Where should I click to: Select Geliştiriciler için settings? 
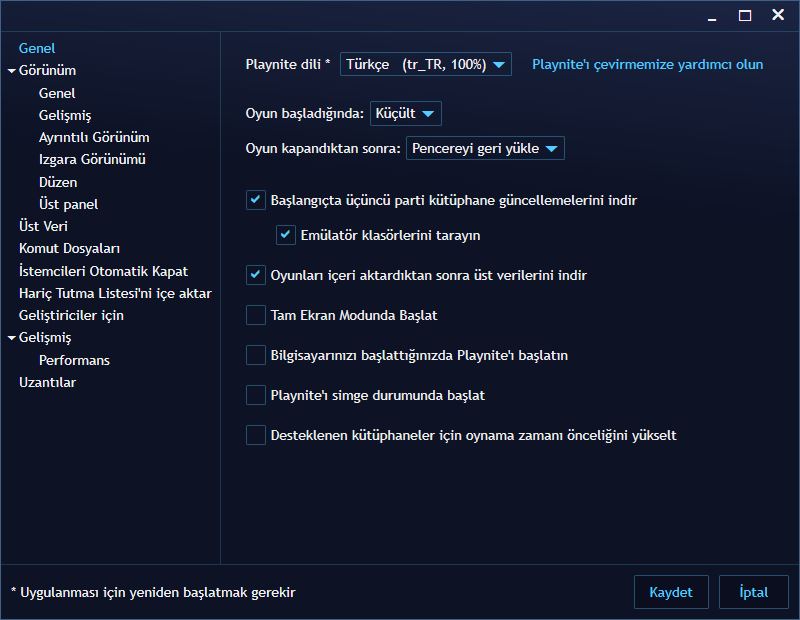(71, 315)
